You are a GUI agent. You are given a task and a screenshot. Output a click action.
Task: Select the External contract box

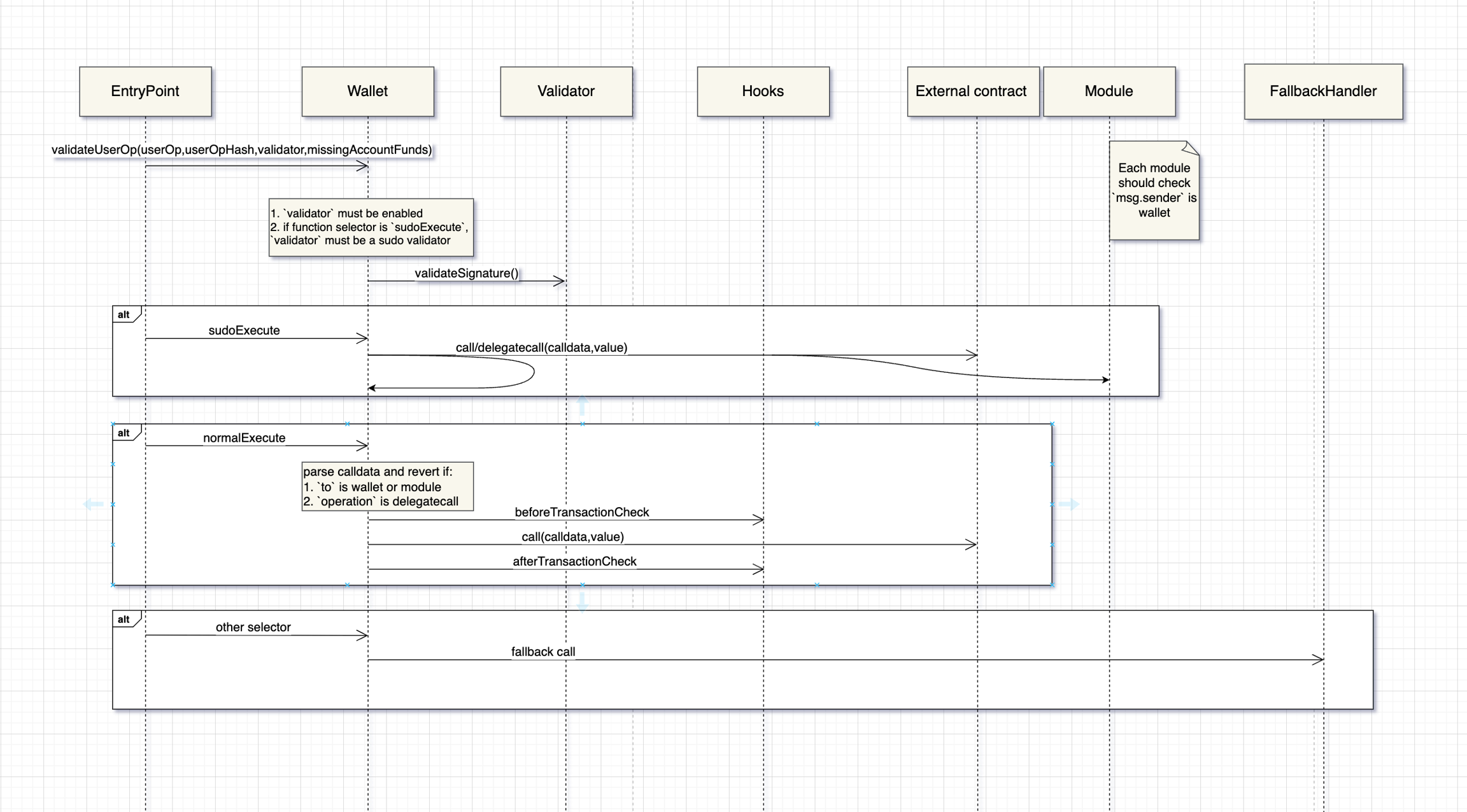(x=972, y=92)
